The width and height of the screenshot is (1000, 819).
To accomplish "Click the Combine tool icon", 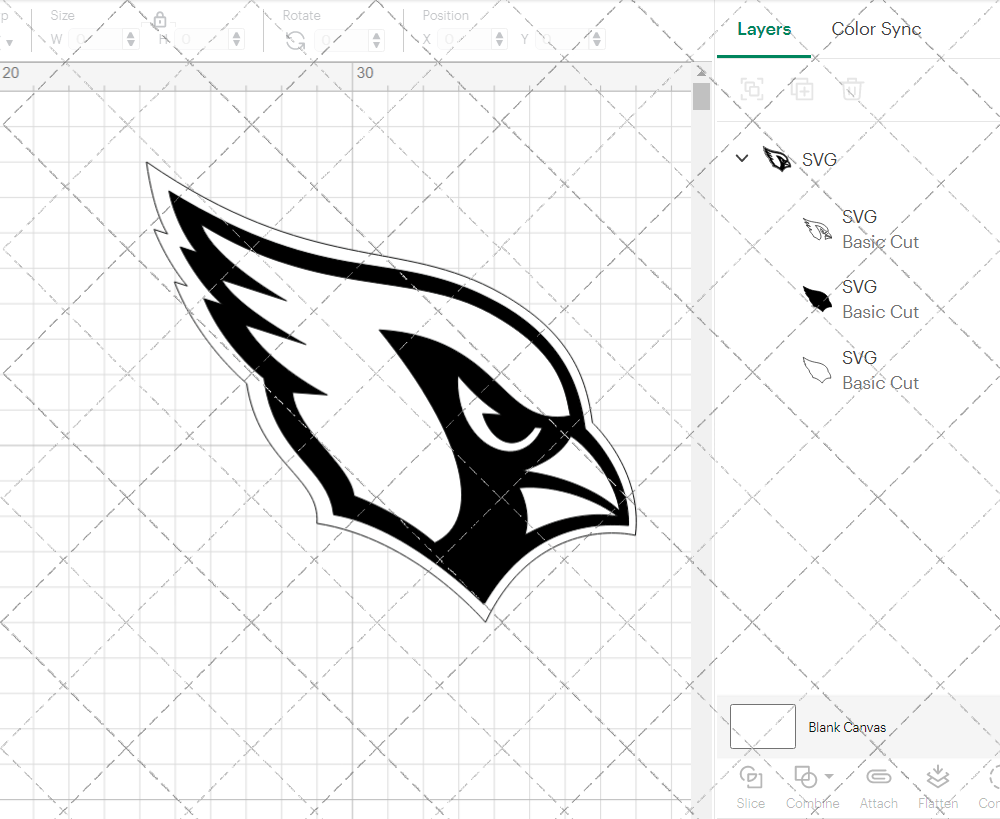I will pos(805,777).
